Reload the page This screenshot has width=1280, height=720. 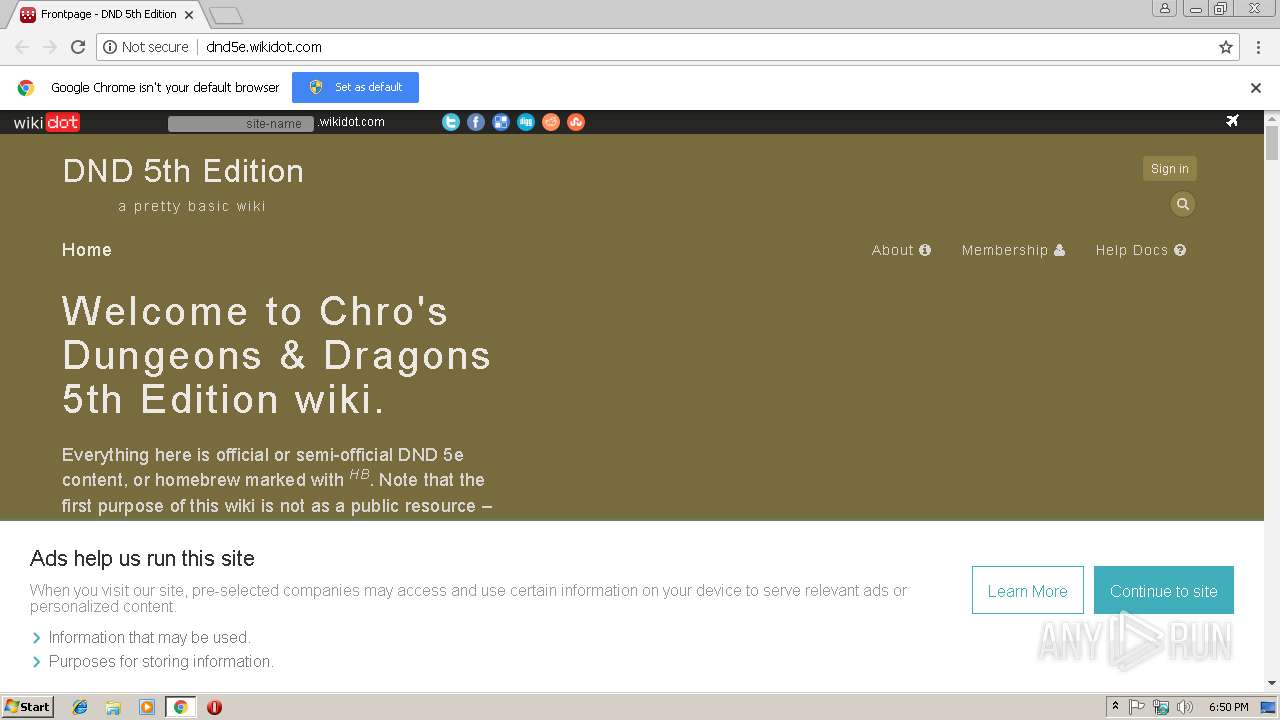coord(78,47)
